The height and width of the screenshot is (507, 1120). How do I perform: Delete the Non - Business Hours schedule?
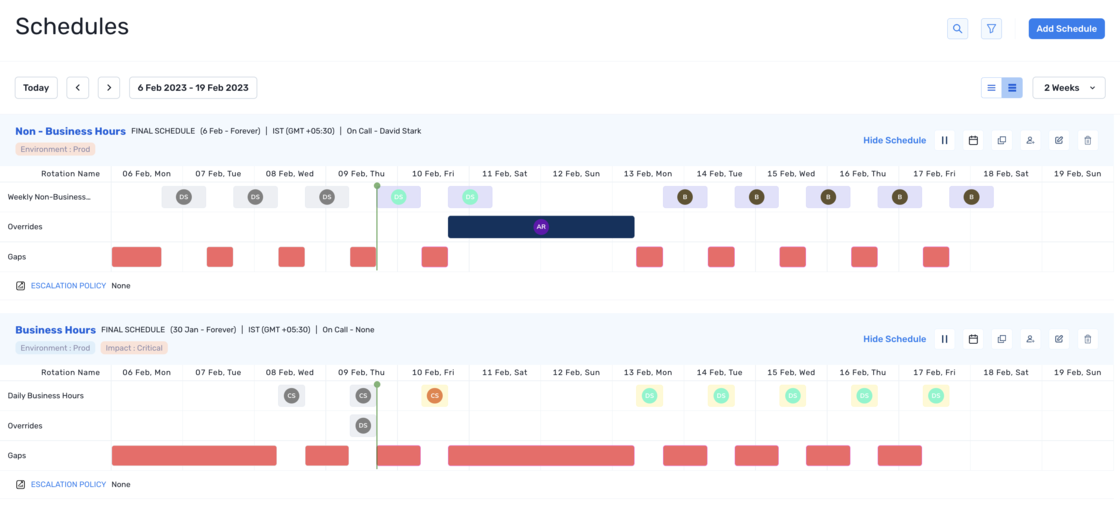coord(1087,141)
